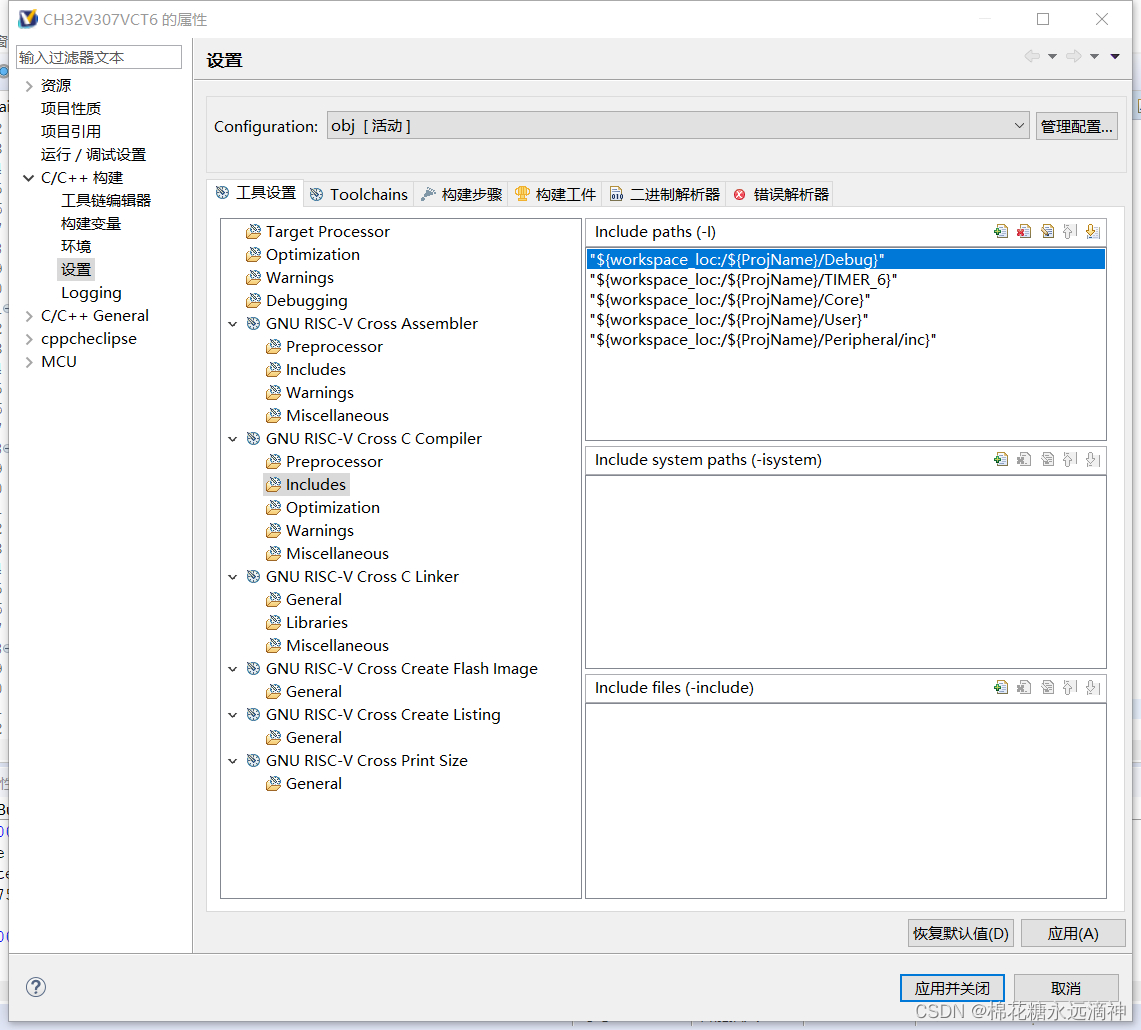Open the Configuration combo box
This screenshot has width=1141, height=1030.
678,126
